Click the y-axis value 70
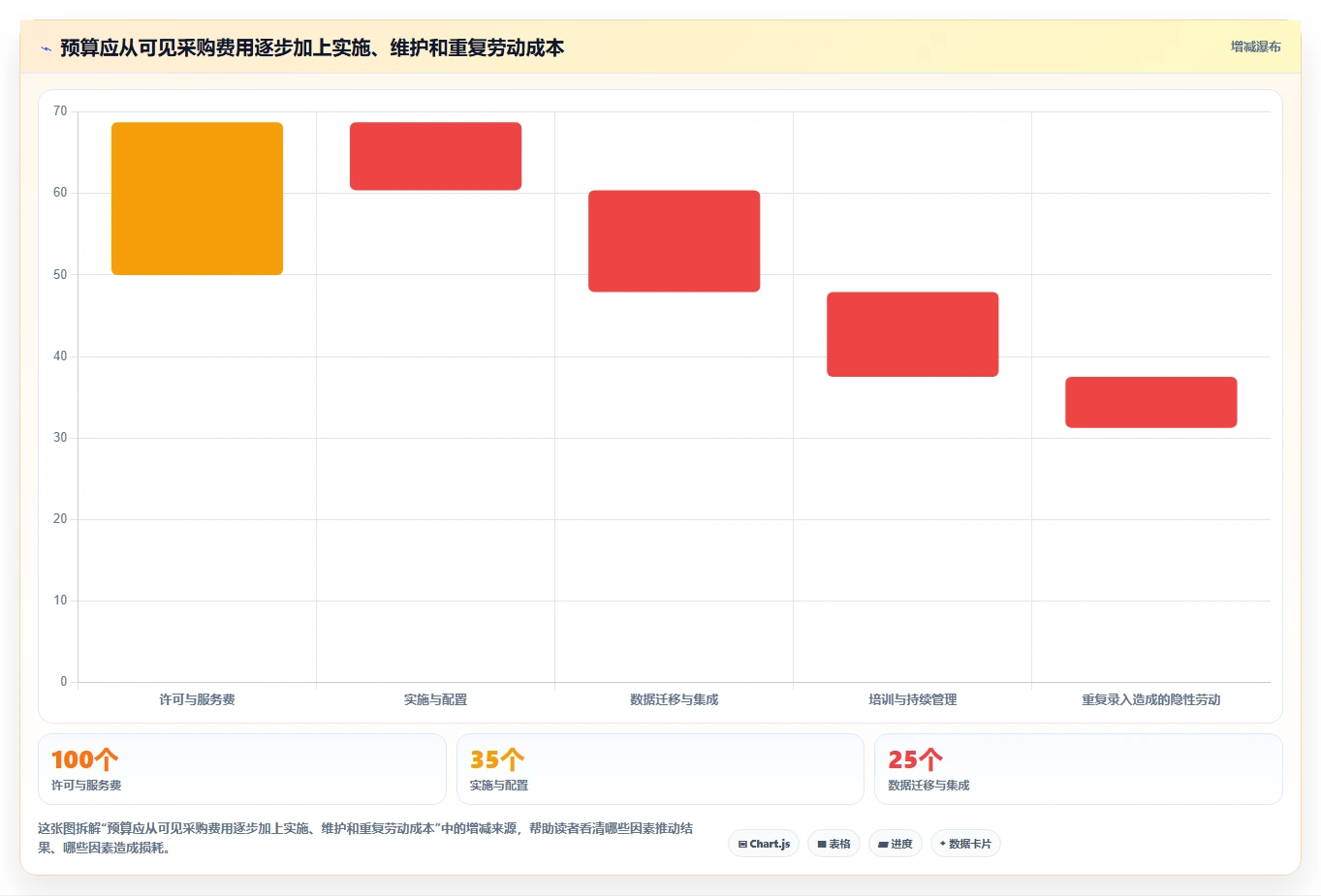 60,111
